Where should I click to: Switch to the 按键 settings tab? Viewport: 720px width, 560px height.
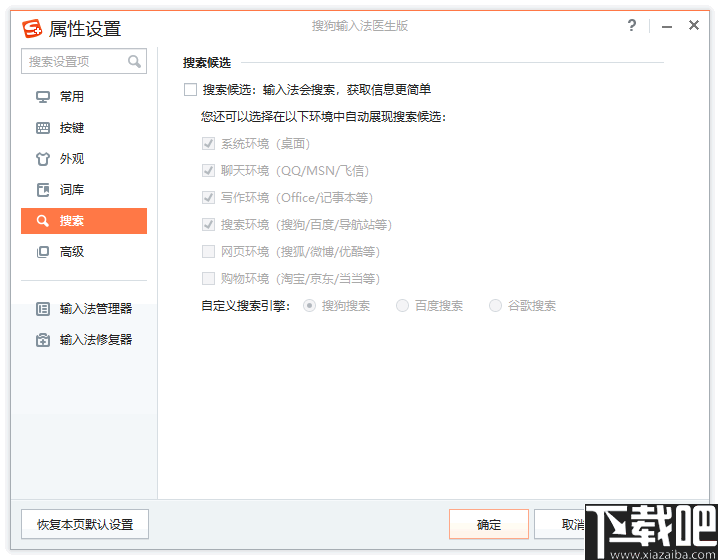click(84, 128)
